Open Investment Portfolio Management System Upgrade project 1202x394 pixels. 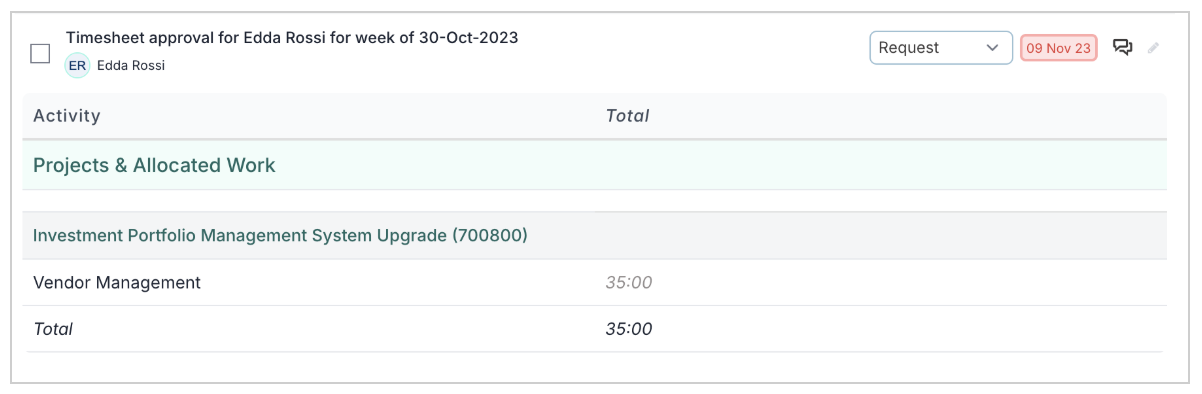(280, 236)
